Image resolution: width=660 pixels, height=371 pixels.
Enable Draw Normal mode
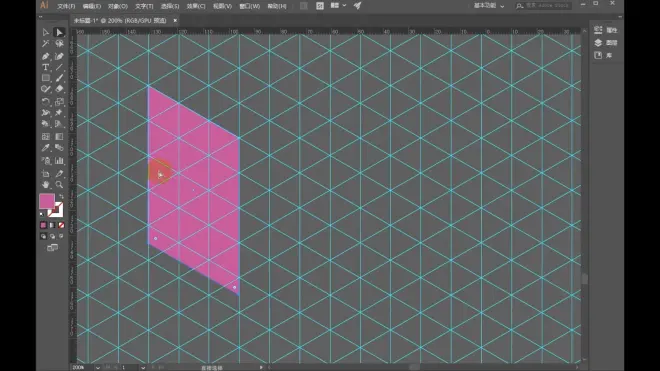click(43, 236)
